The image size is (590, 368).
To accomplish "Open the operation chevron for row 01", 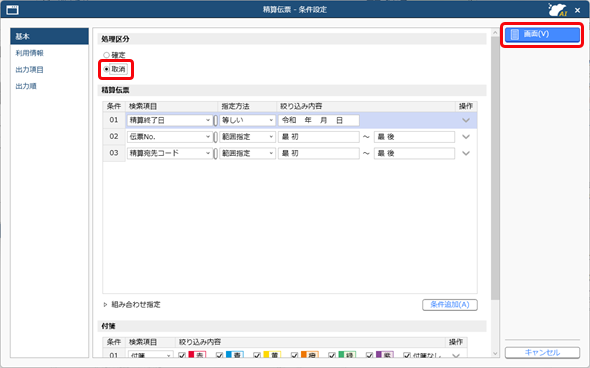I will [466, 120].
